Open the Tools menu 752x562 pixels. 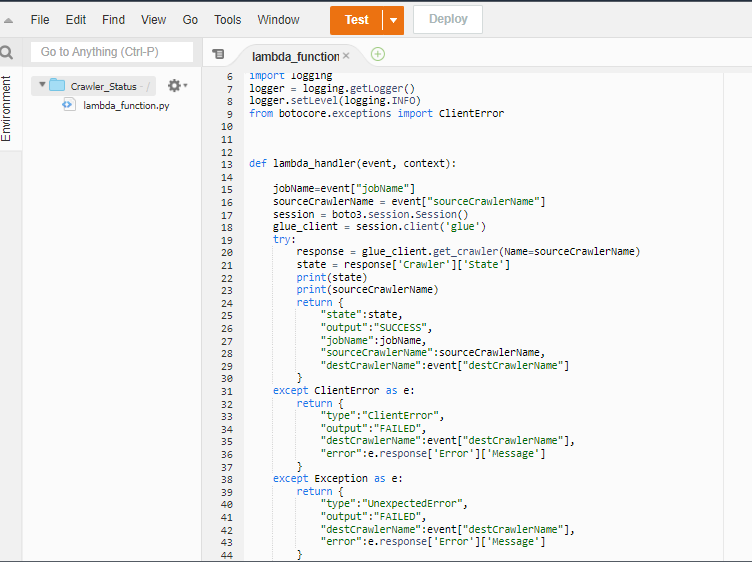click(227, 20)
